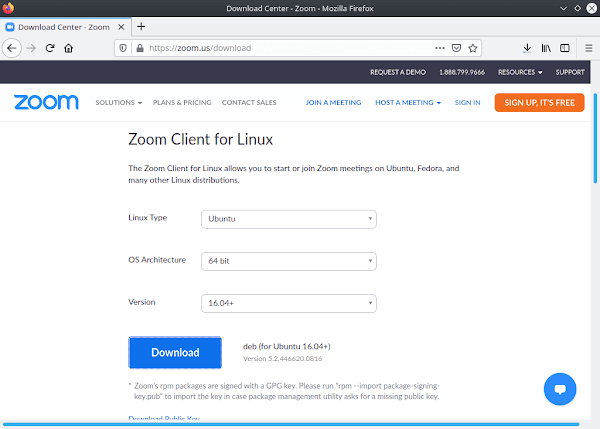Click Request a Demo link
The image size is (600, 429).
click(398, 72)
